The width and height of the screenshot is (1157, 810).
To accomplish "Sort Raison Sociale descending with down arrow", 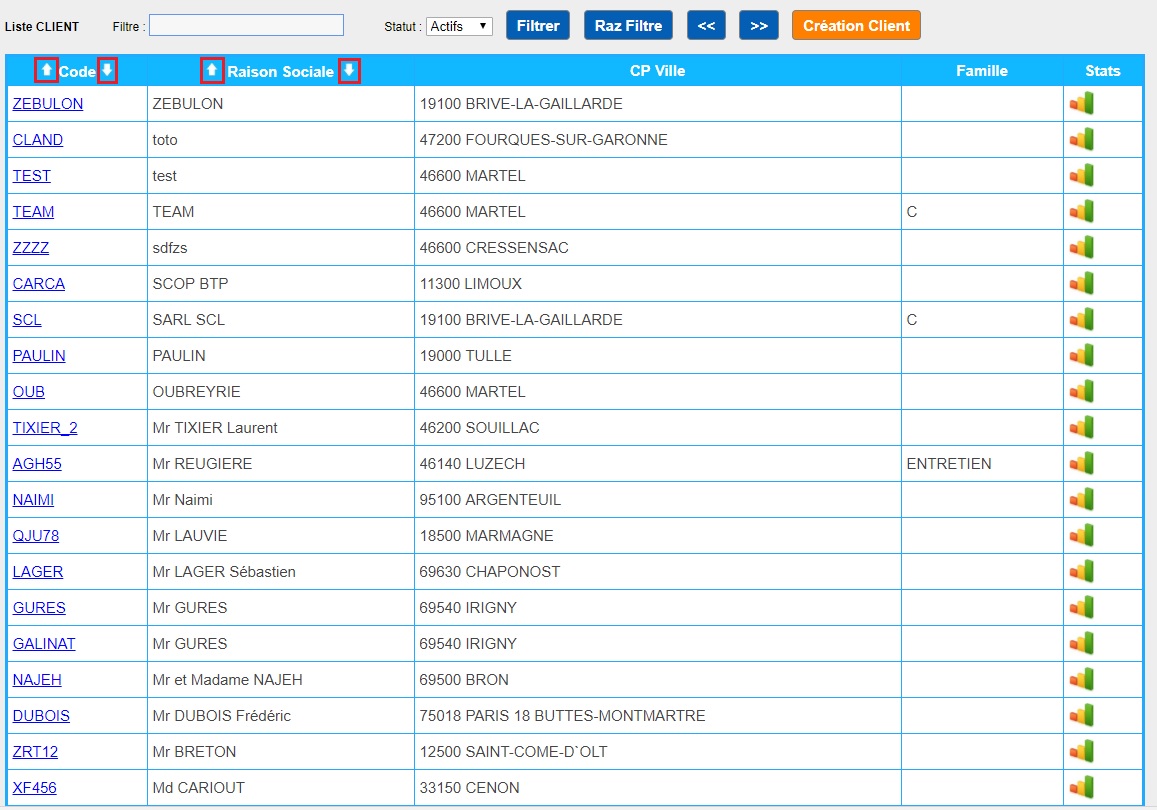I will [x=349, y=71].
